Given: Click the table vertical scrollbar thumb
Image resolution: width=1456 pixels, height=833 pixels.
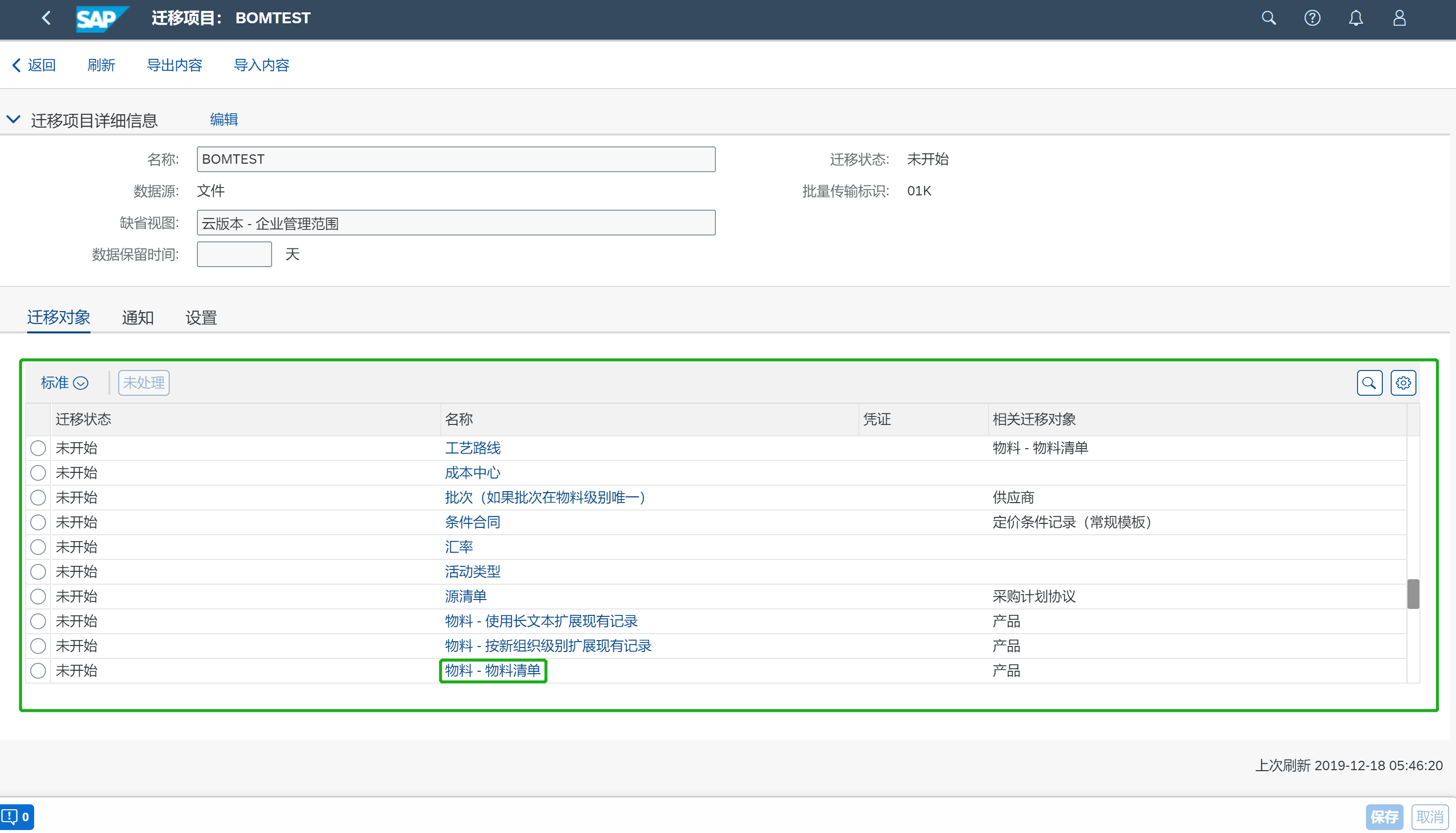Looking at the screenshot, I should (x=1412, y=595).
